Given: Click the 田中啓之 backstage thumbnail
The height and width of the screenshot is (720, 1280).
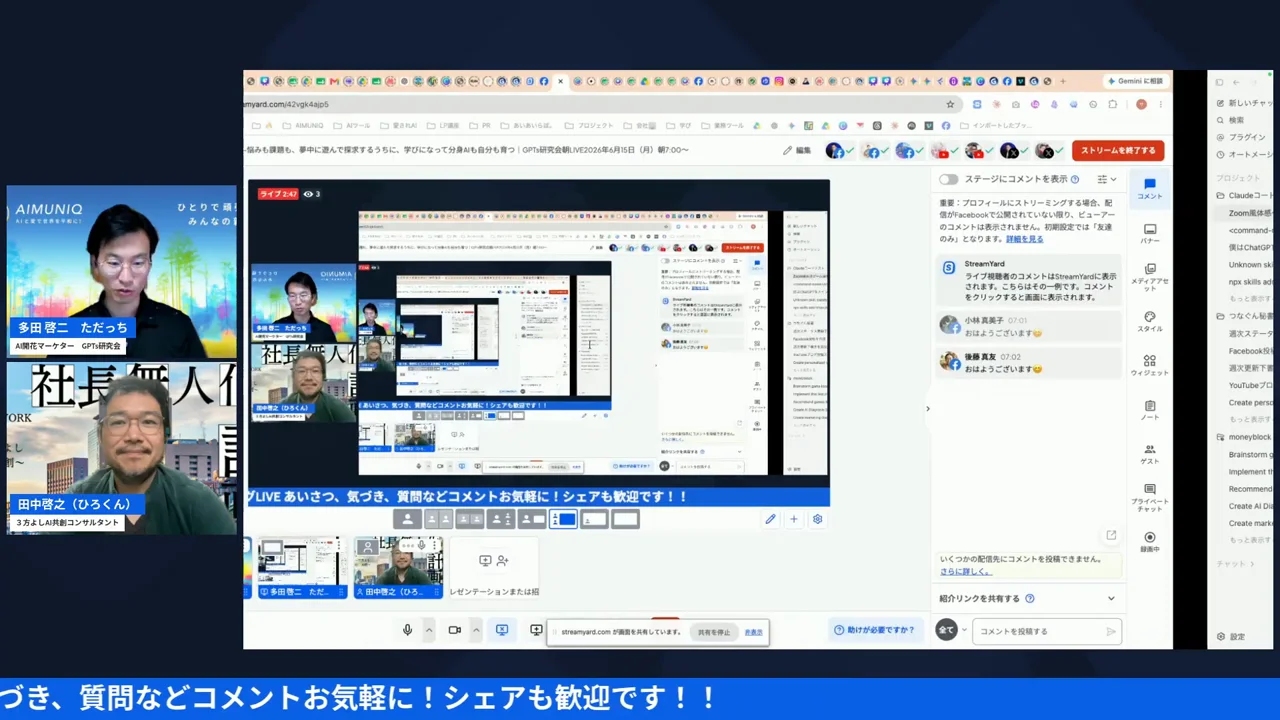Looking at the screenshot, I should 398,567.
